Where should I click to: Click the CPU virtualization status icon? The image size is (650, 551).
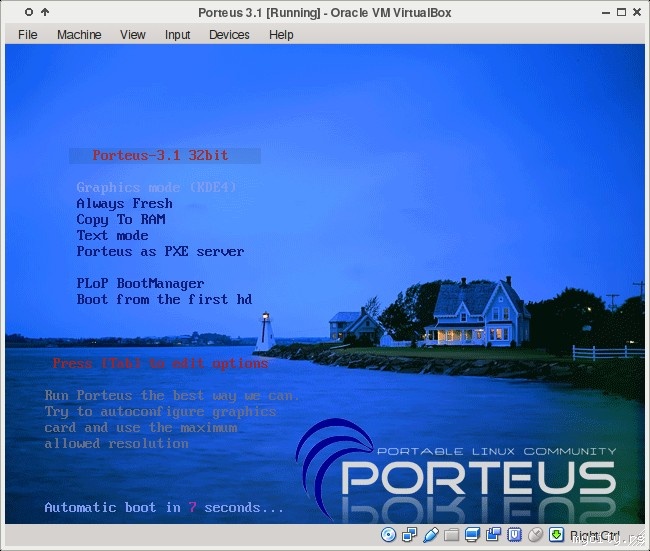click(x=514, y=535)
